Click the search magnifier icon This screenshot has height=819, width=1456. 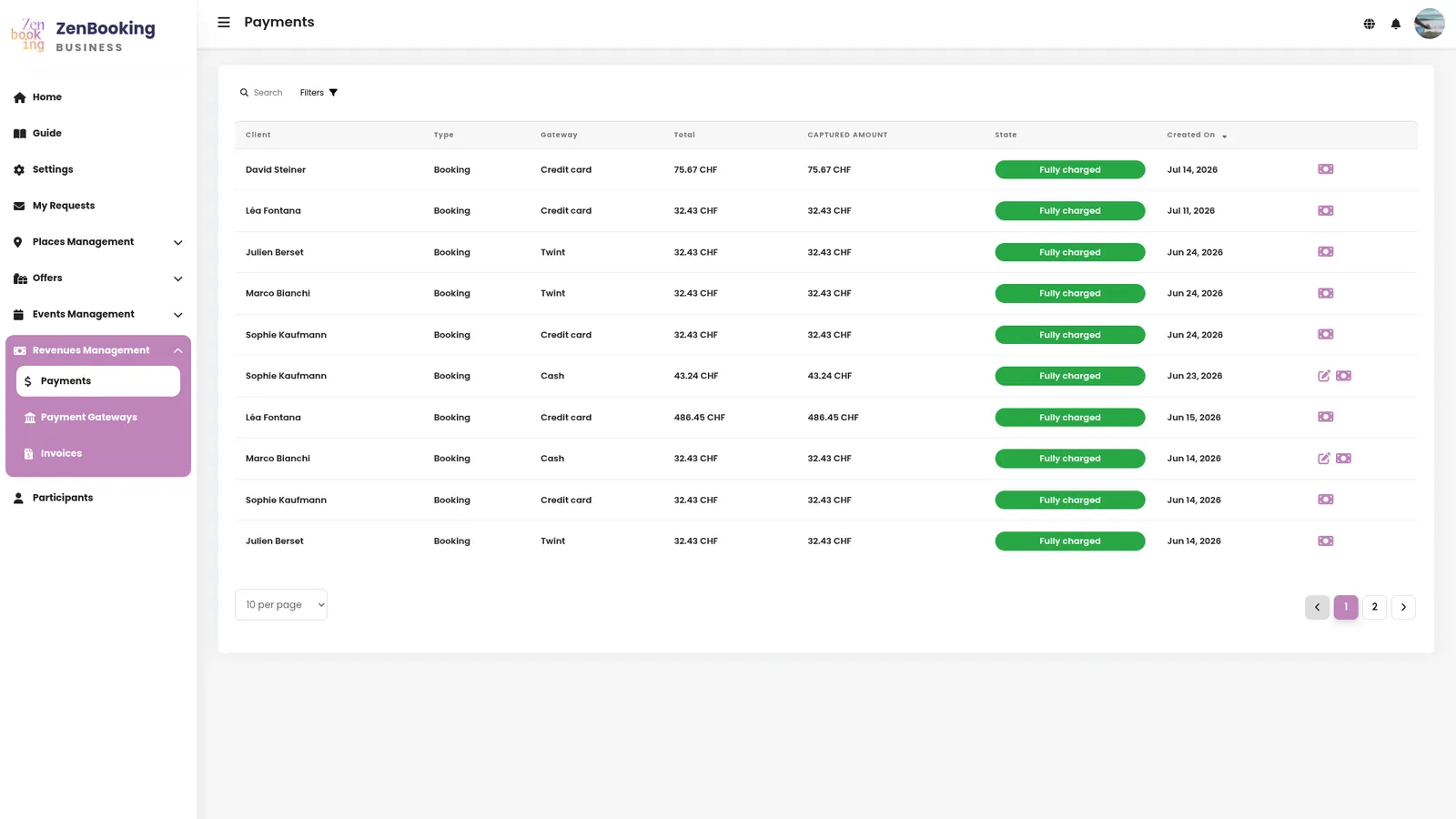pos(244,93)
